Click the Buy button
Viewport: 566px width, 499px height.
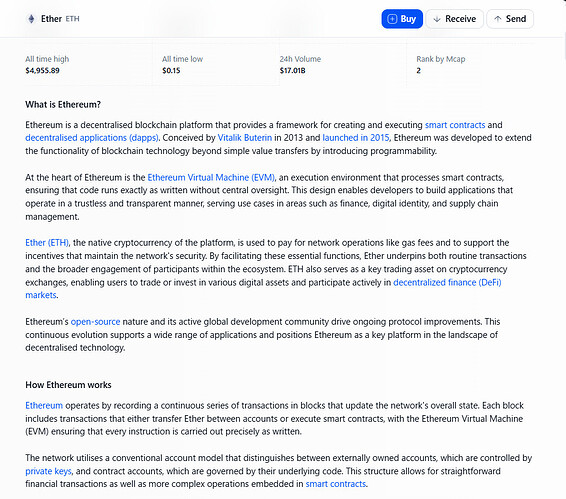402,19
